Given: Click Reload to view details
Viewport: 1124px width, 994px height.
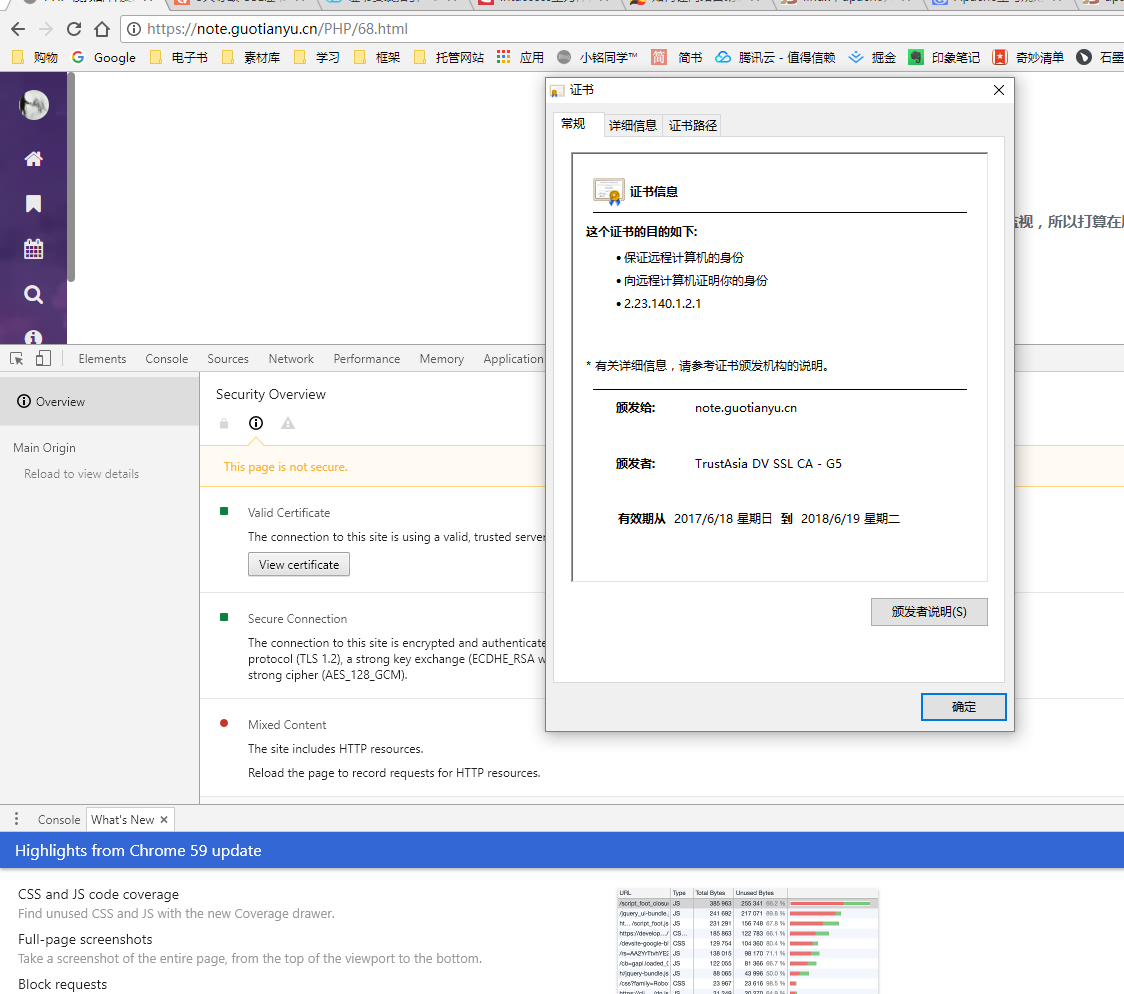Looking at the screenshot, I should click(x=82, y=474).
